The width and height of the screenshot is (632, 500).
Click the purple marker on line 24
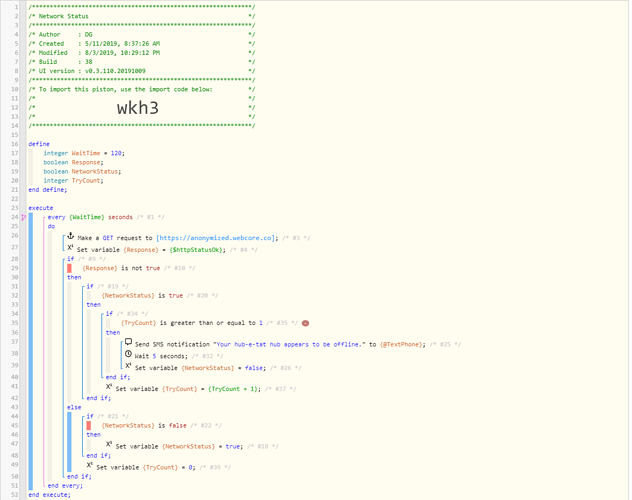pyautogui.click(x=23, y=217)
